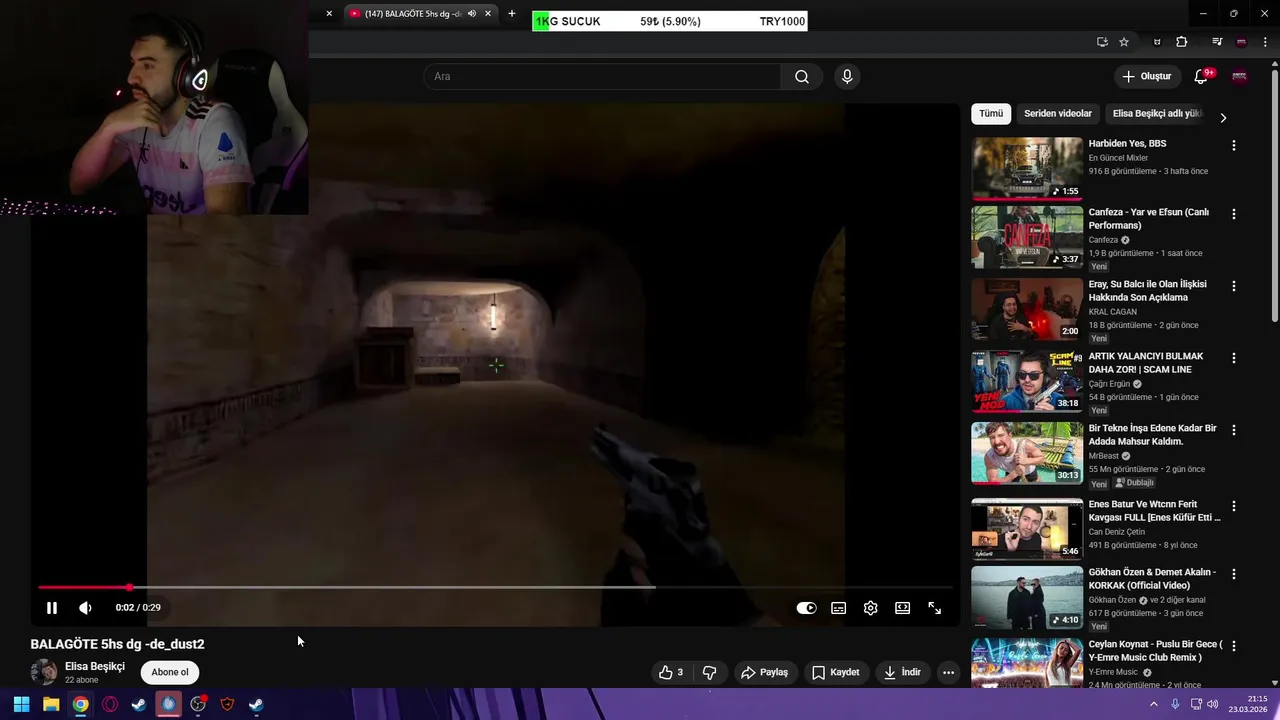Pause the YouTube video
1280x720 pixels.
(x=52, y=608)
